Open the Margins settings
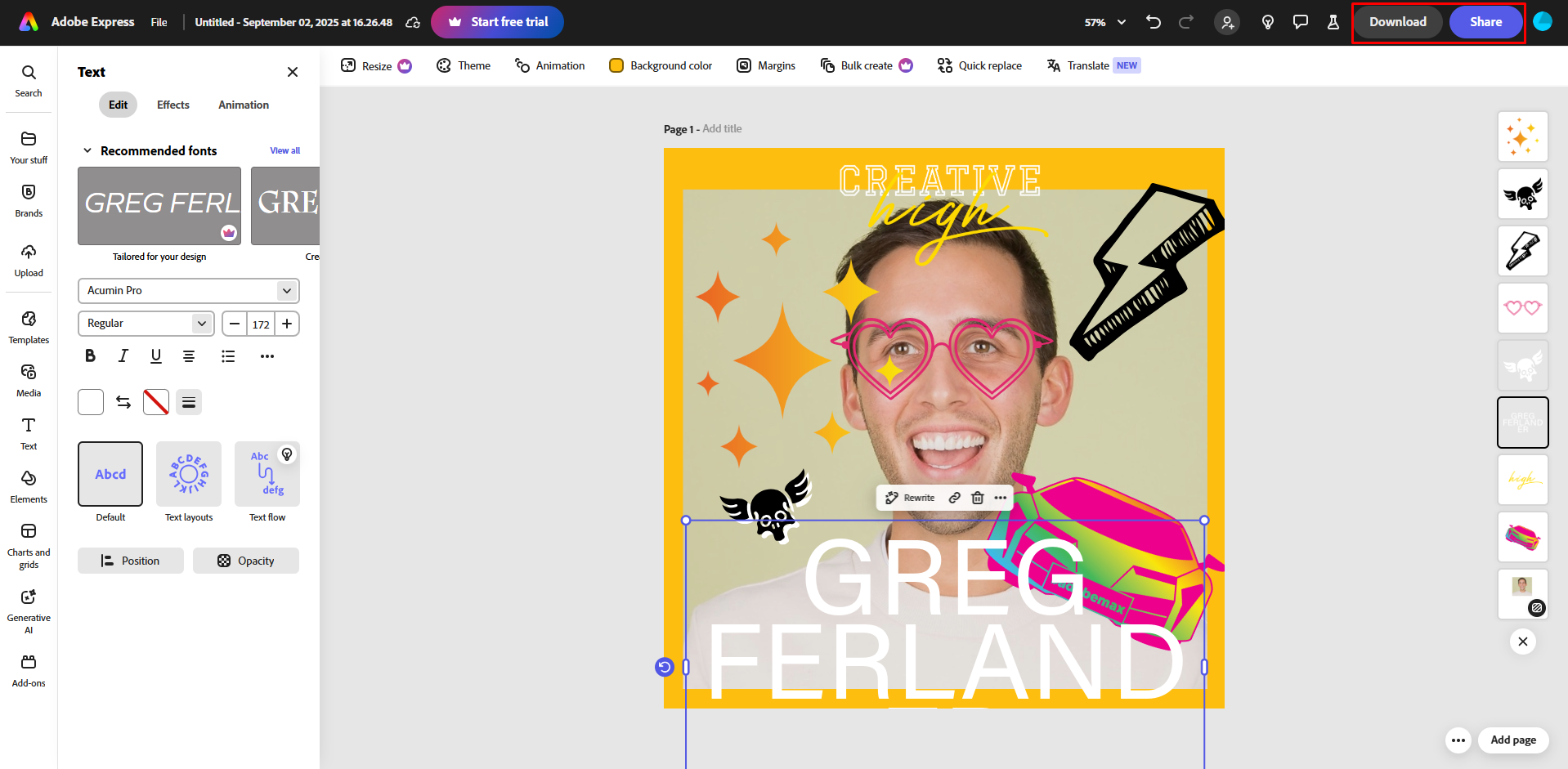Screen dimensions: 1568x769 point(766,65)
